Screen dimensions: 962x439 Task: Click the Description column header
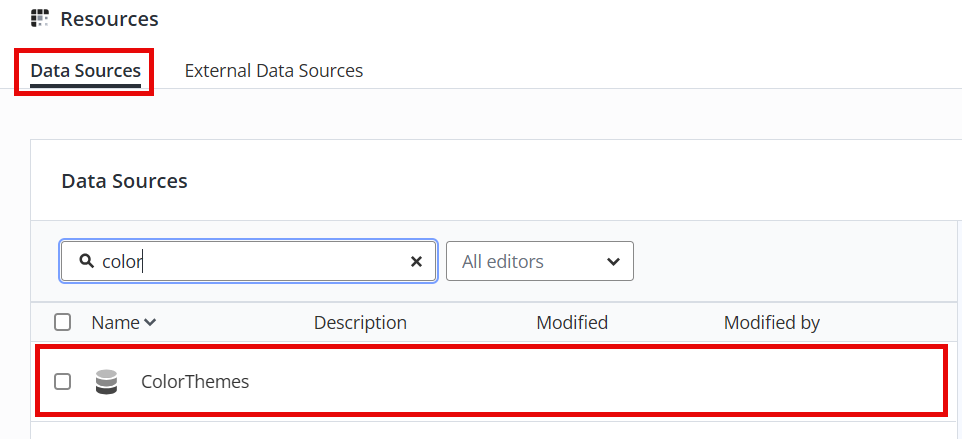(x=360, y=323)
